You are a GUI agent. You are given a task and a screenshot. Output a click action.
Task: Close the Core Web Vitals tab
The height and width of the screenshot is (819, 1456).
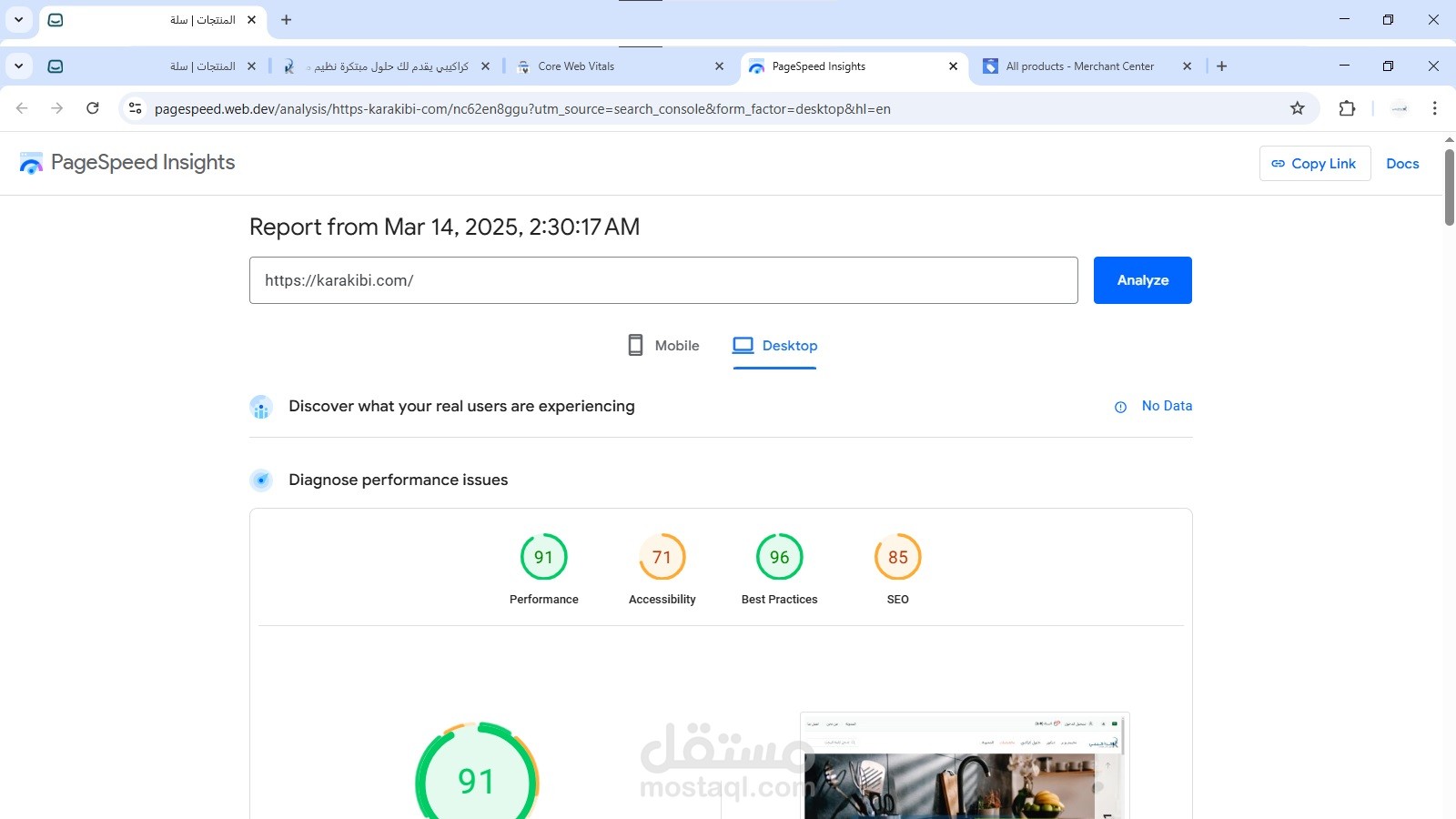[719, 66]
